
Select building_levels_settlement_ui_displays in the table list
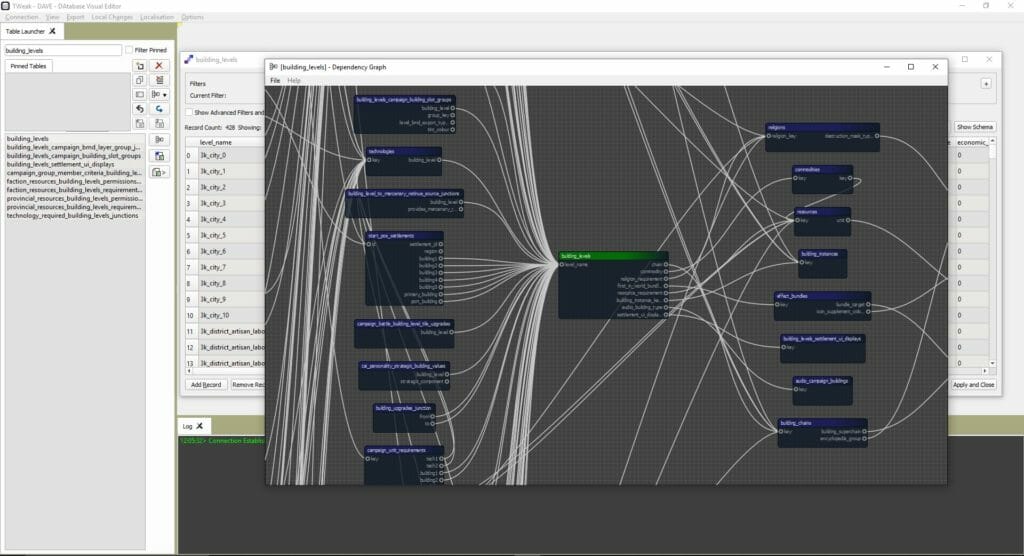coord(59,164)
